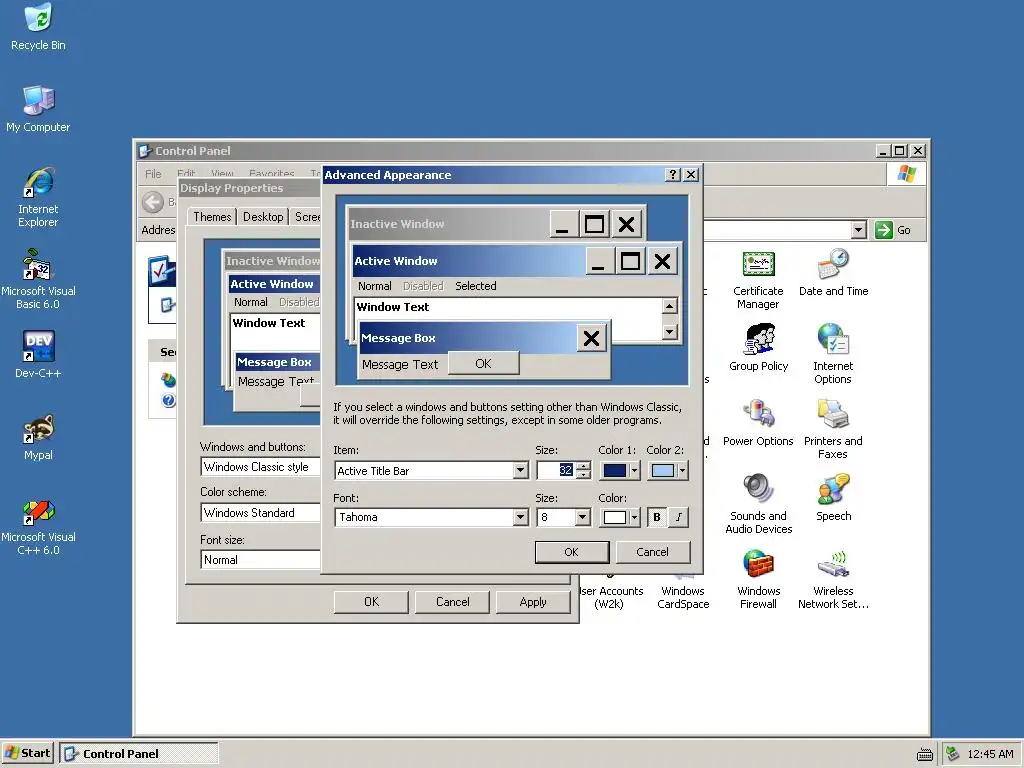Open the File menu in Control Panel
Image resolution: width=1024 pixels, height=768 pixels.
click(x=153, y=174)
